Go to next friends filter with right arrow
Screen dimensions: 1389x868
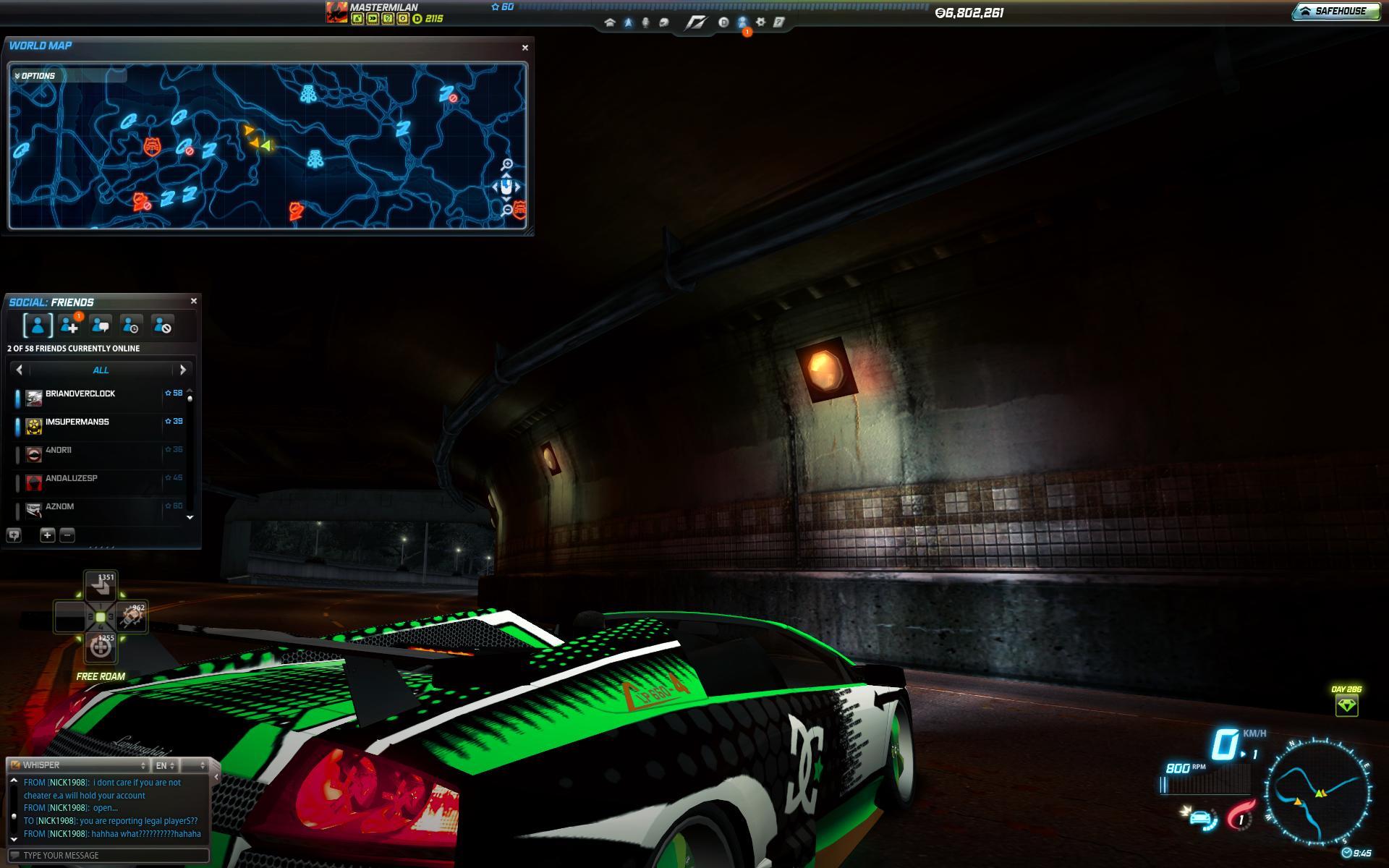[182, 370]
